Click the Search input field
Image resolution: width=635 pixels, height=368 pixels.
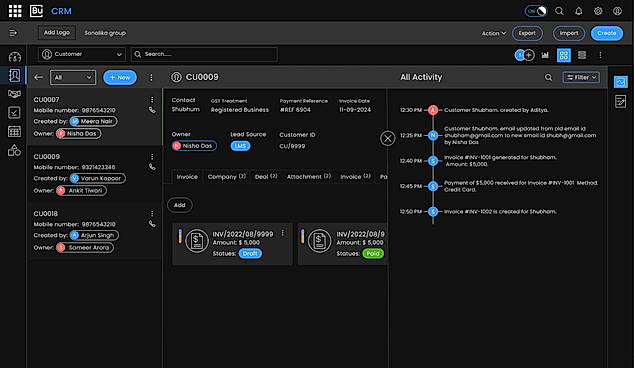tap(204, 54)
